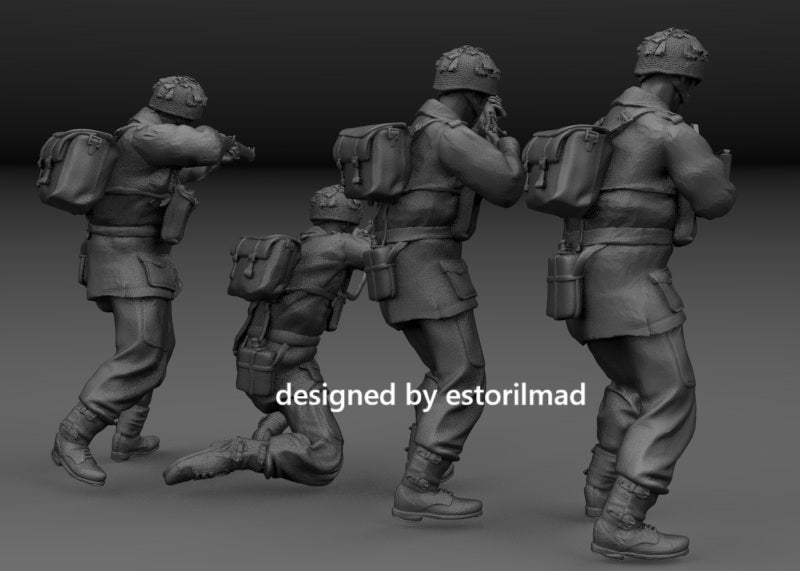Click the leftmost soldier's raised rear boot
Screen dimensions: 800x571
click(x=78, y=445)
